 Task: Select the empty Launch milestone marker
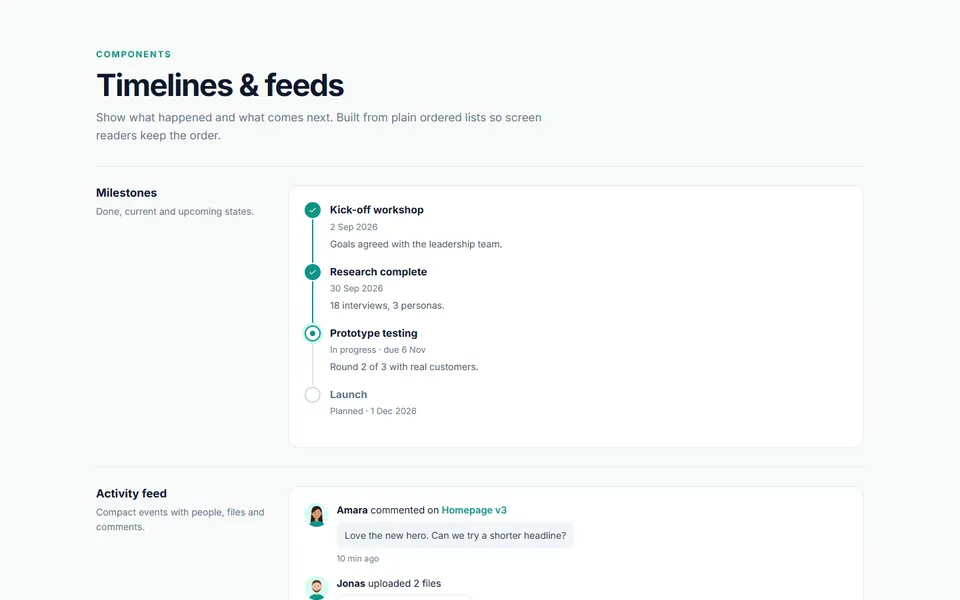312,395
